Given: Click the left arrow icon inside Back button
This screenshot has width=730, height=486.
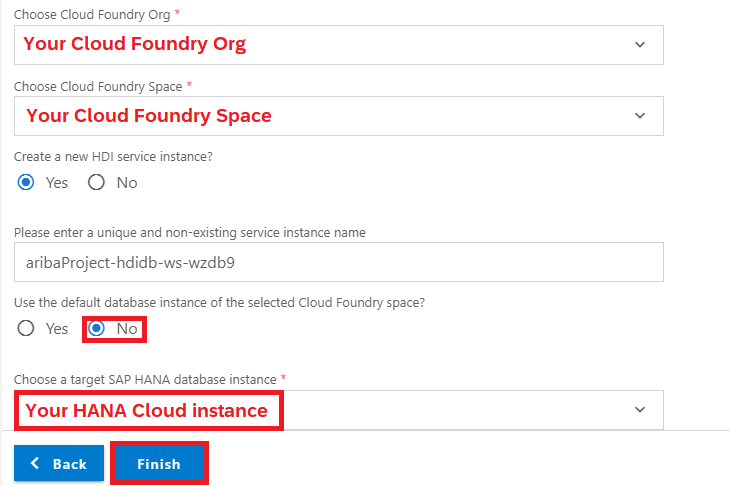Looking at the screenshot, I should [x=34, y=463].
